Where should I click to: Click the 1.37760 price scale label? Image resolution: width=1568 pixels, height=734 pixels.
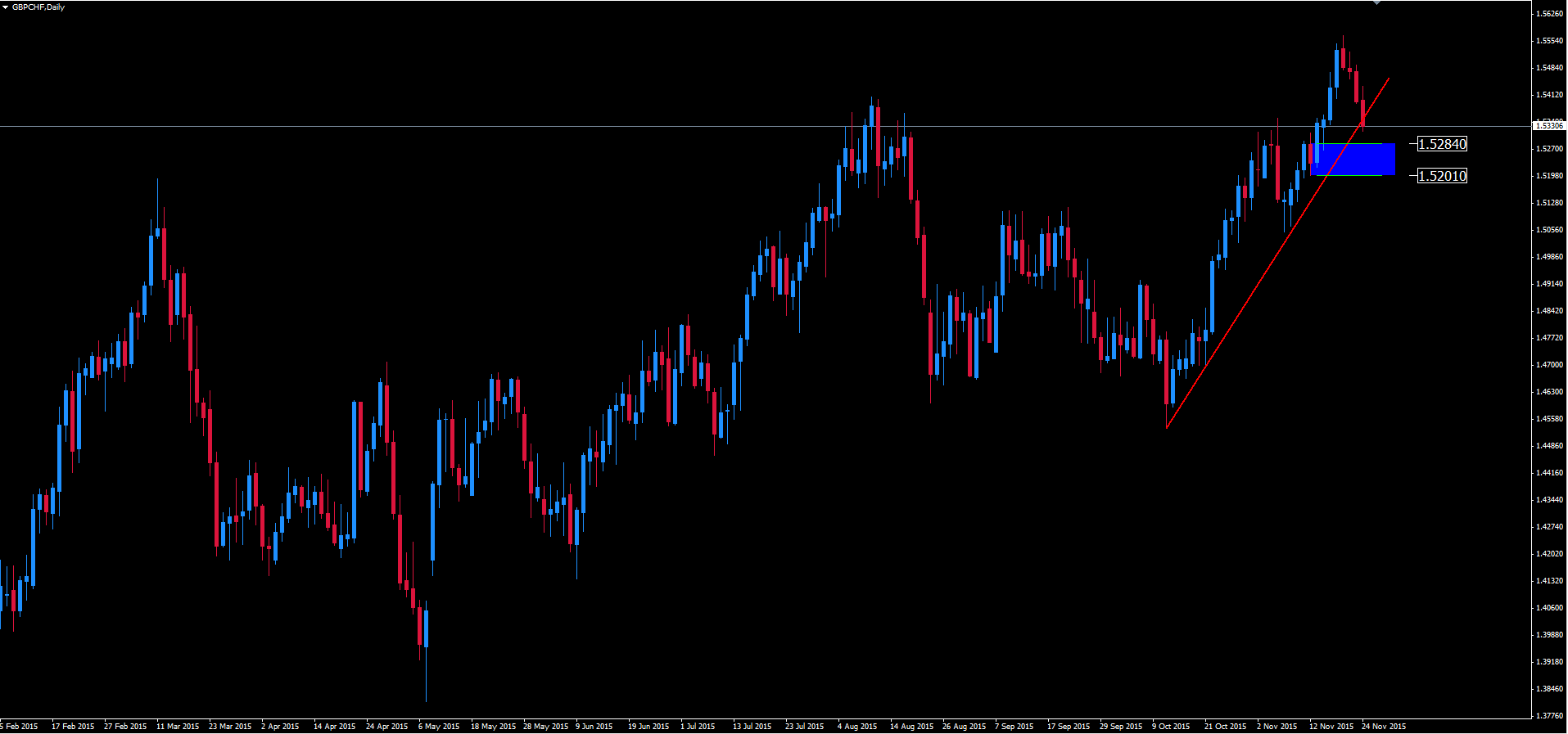[1549, 716]
